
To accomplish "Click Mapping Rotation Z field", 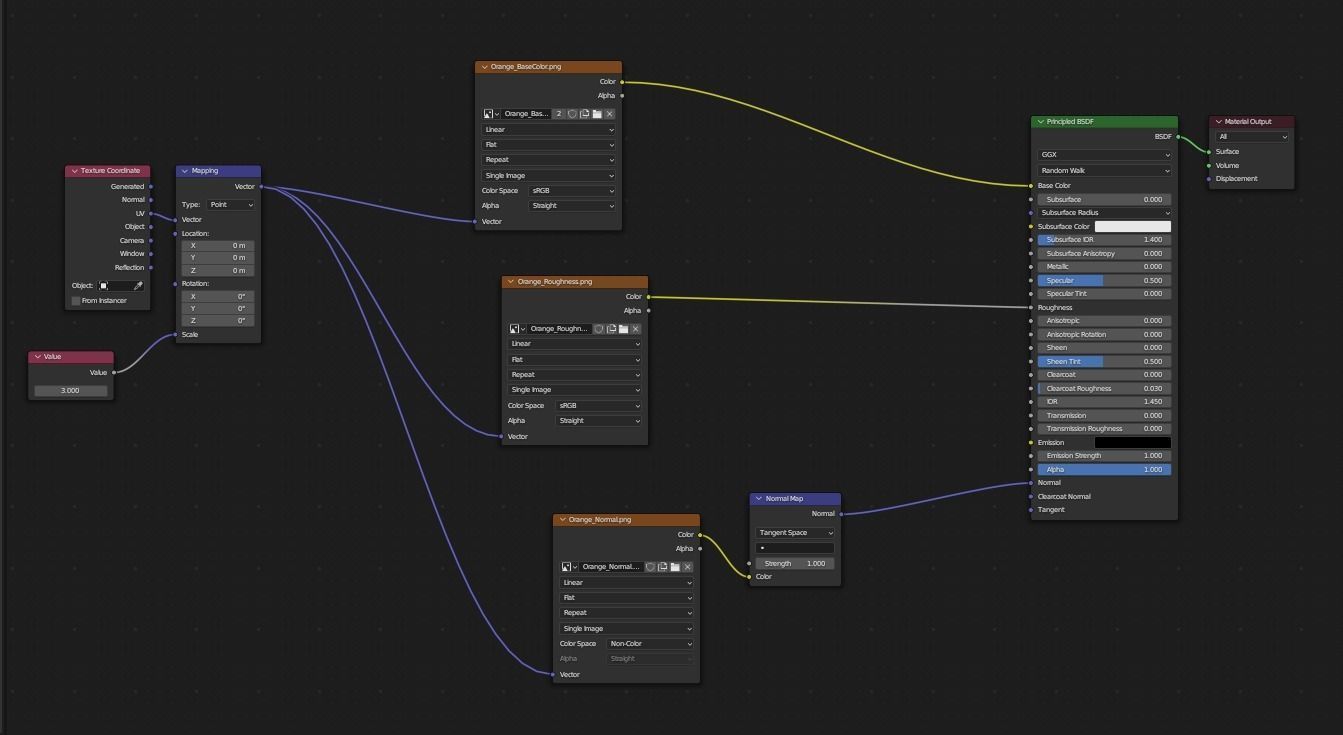I will [218, 321].
